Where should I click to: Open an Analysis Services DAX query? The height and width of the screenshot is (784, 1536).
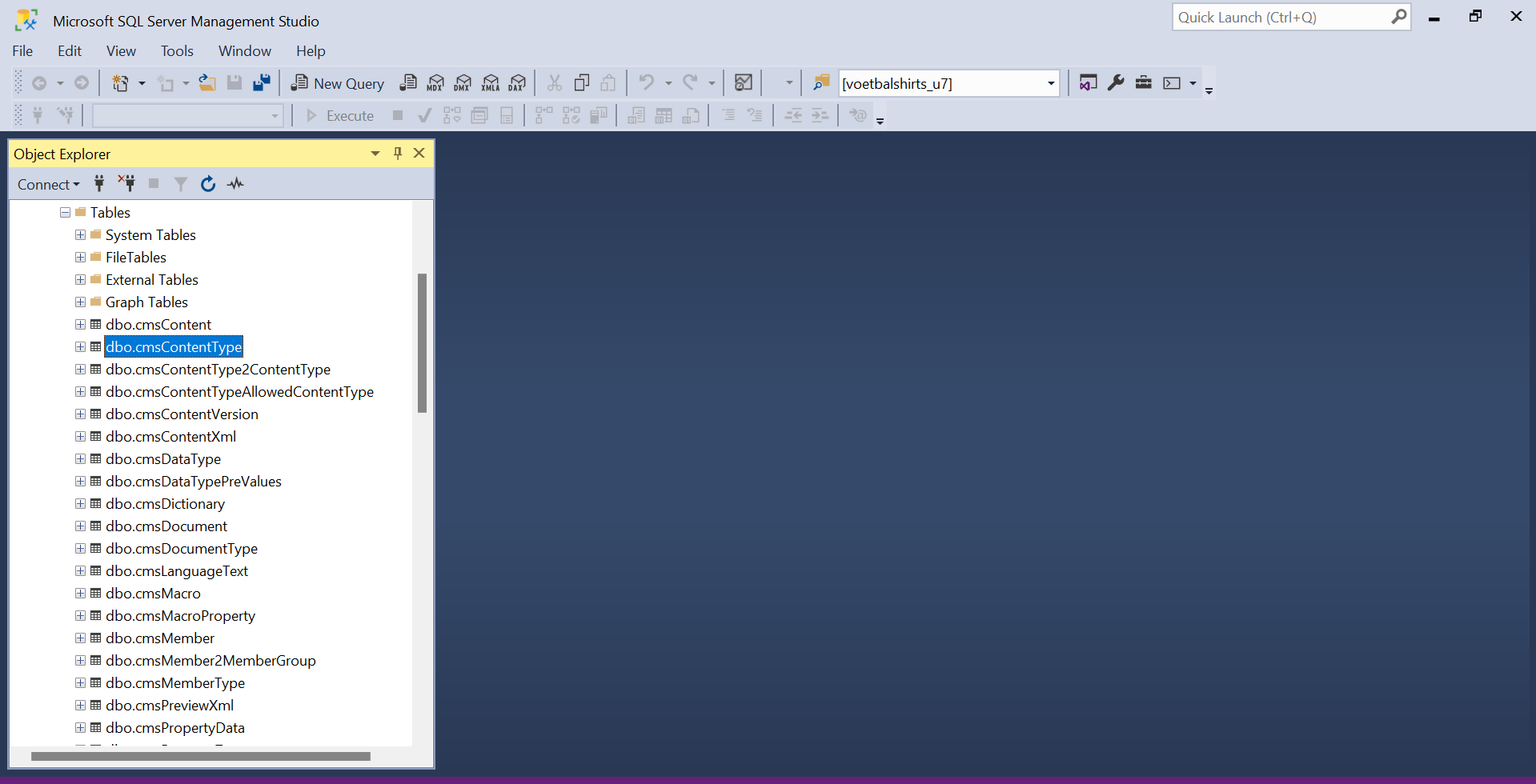pos(518,82)
